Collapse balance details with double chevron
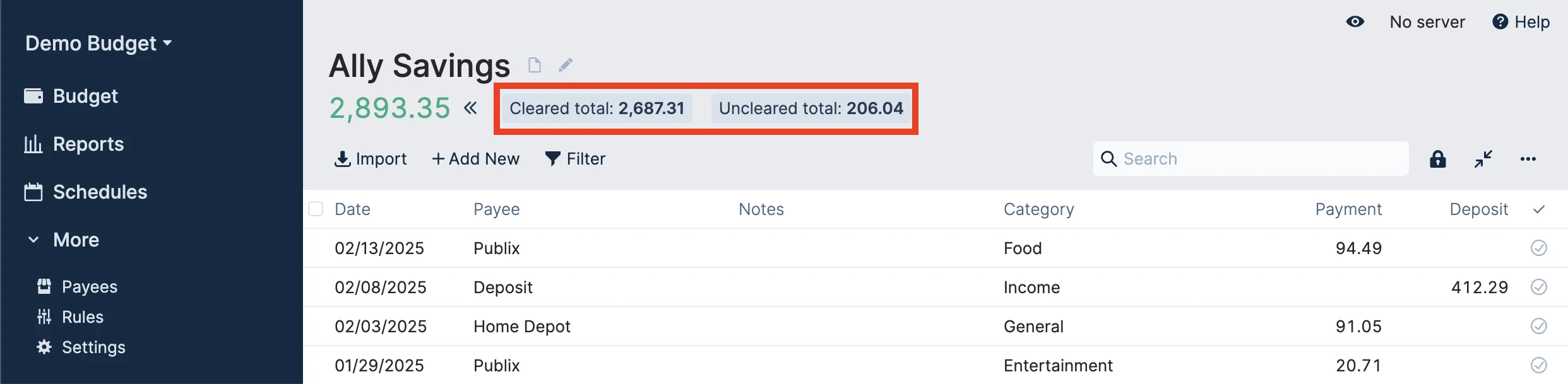This screenshot has width=1568, height=384. [470, 108]
